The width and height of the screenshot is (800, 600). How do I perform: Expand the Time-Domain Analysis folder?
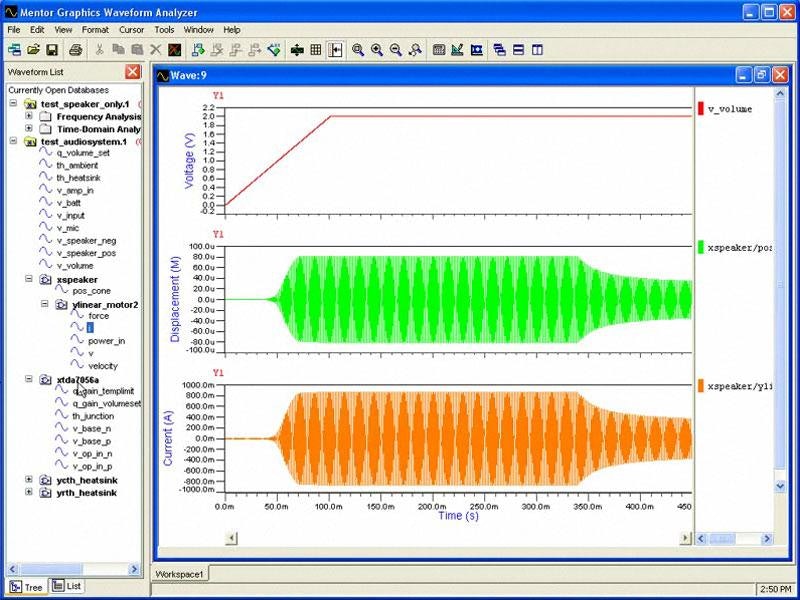pyautogui.click(x=29, y=129)
